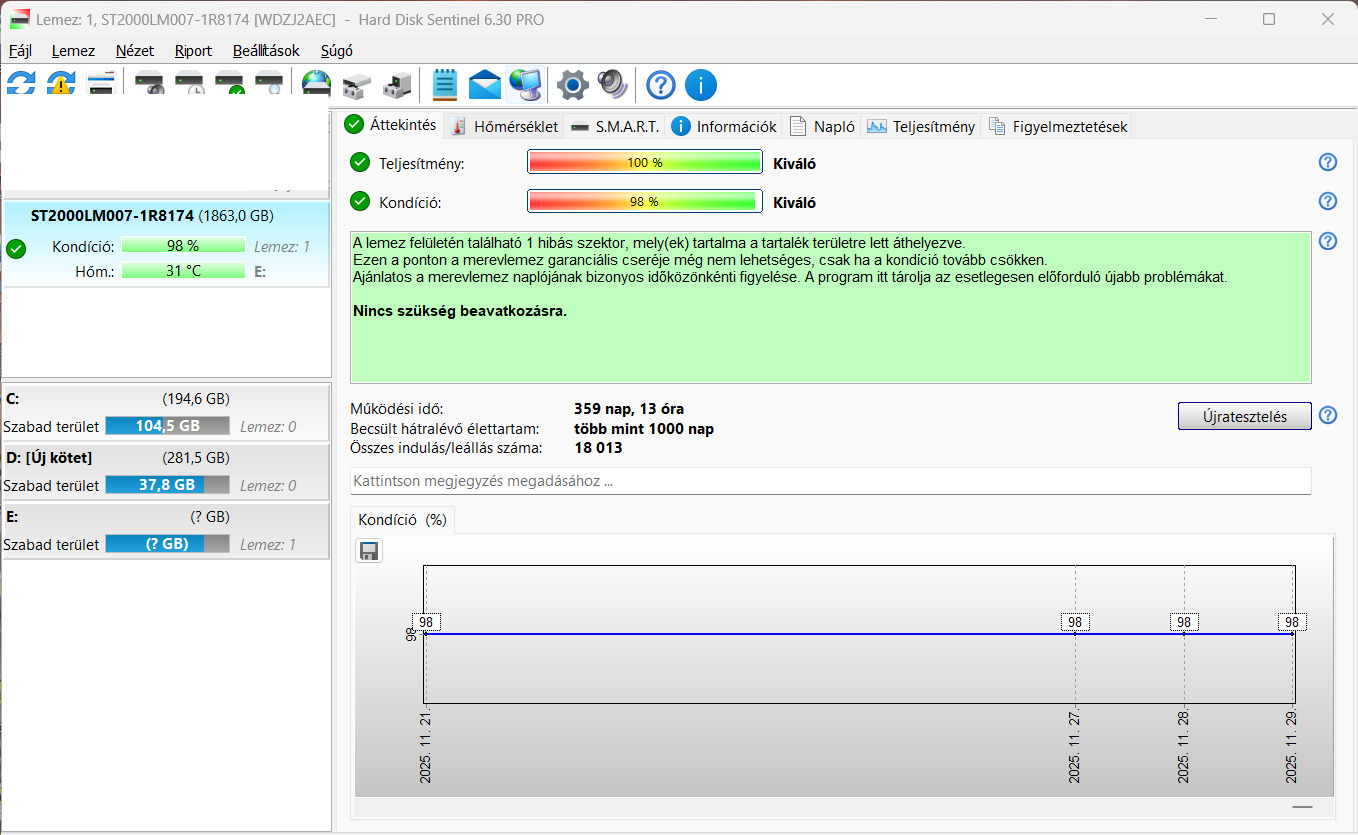Switch to the Napló tab

[822, 126]
